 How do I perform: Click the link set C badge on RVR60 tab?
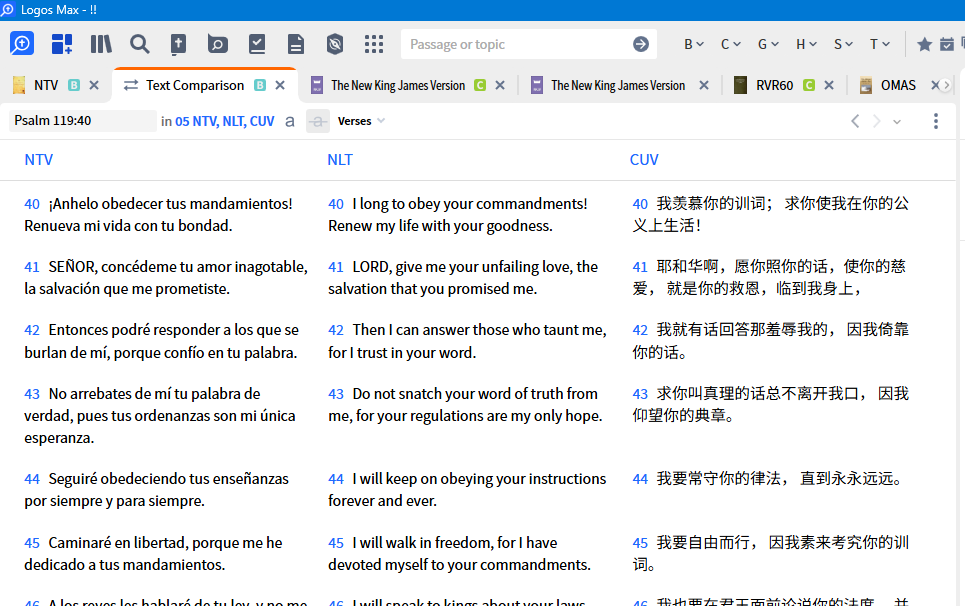click(x=809, y=86)
